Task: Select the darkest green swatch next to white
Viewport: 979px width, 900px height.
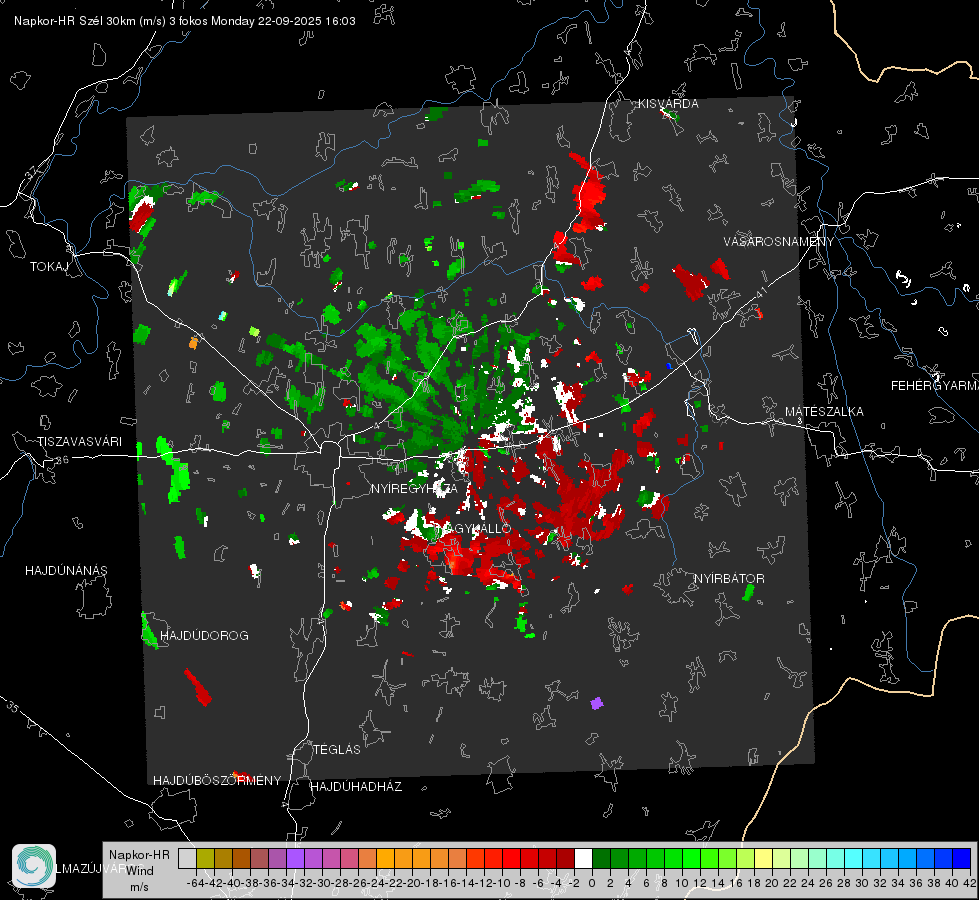Action: [601, 858]
